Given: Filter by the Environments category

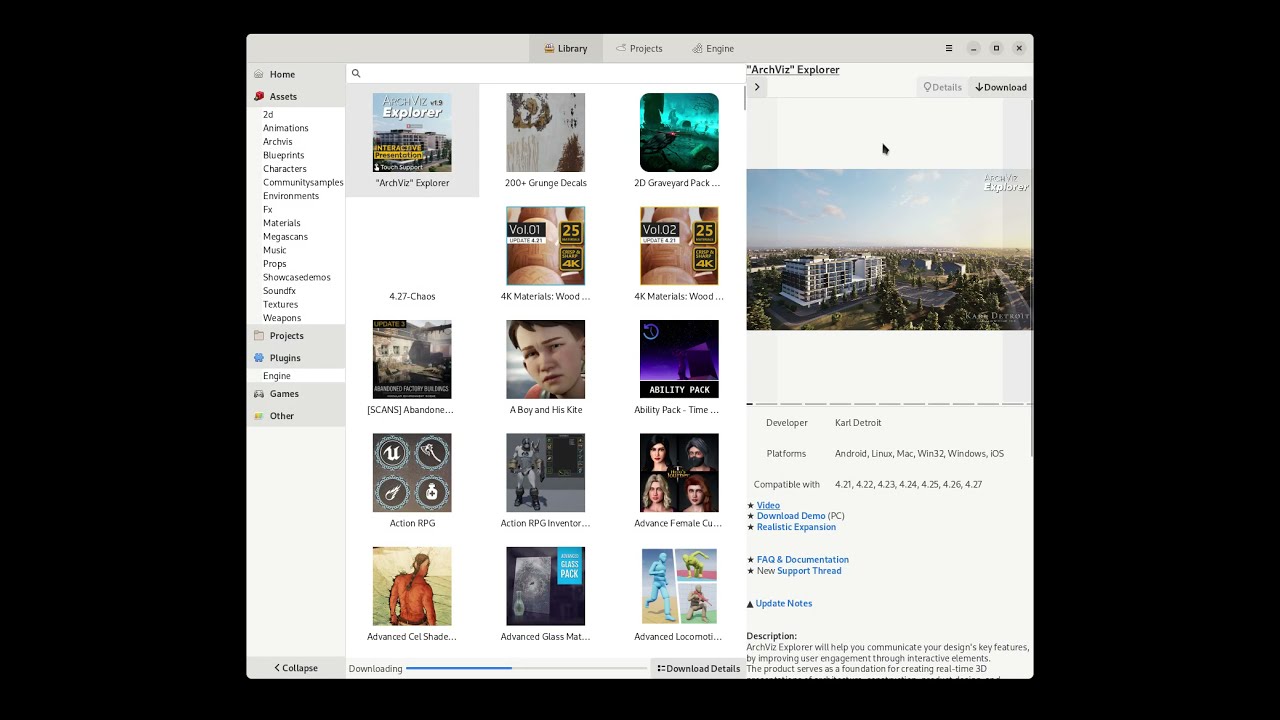Looking at the screenshot, I should click(x=291, y=196).
